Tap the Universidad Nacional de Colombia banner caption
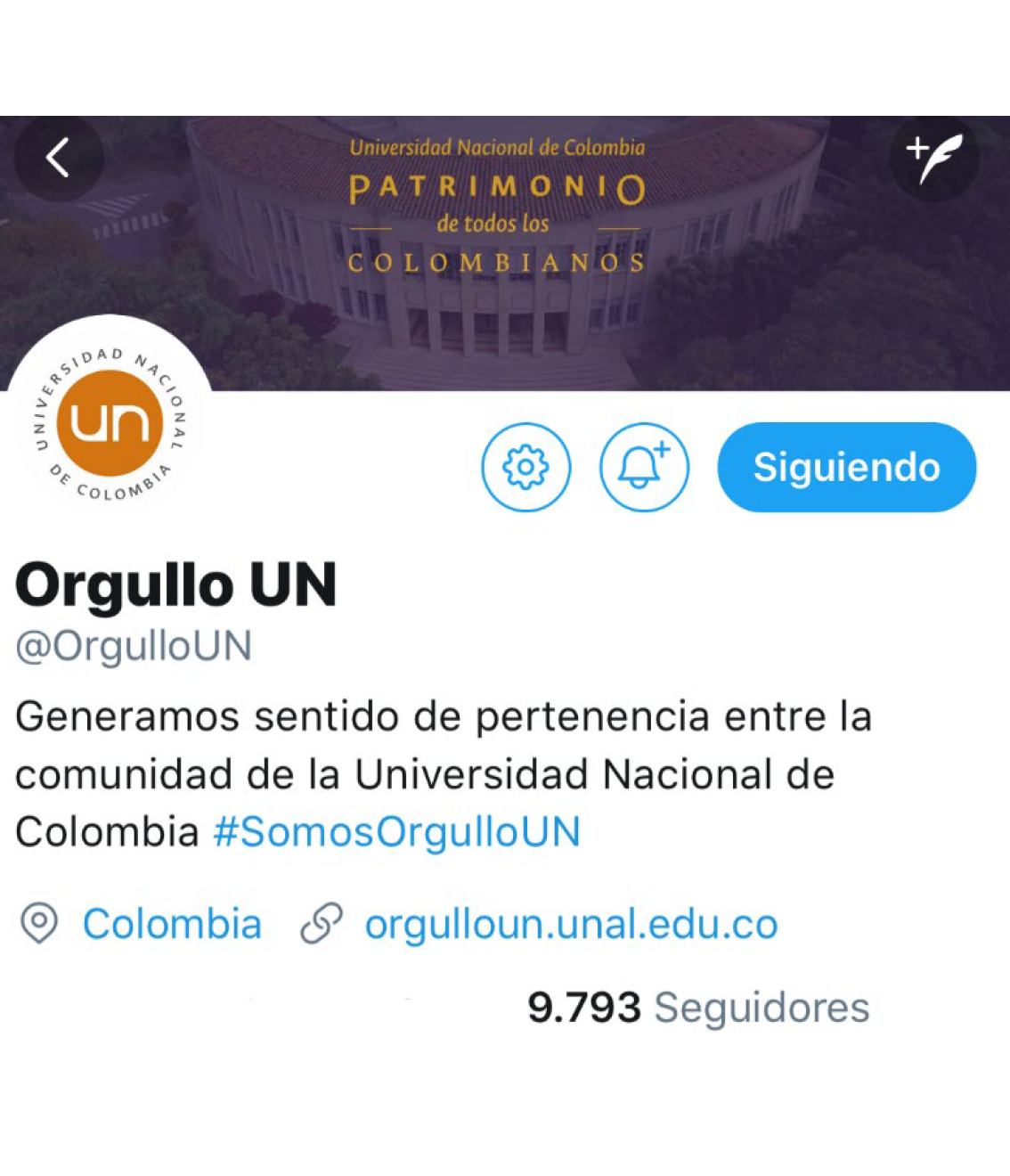 [x=497, y=148]
